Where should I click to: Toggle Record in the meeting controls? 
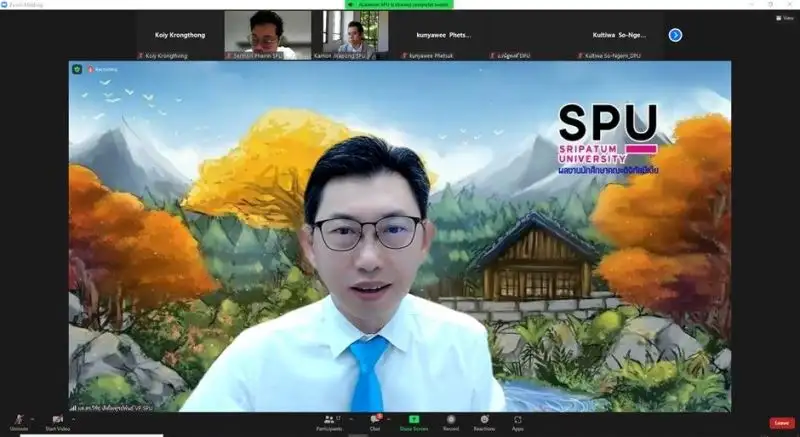click(x=450, y=420)
